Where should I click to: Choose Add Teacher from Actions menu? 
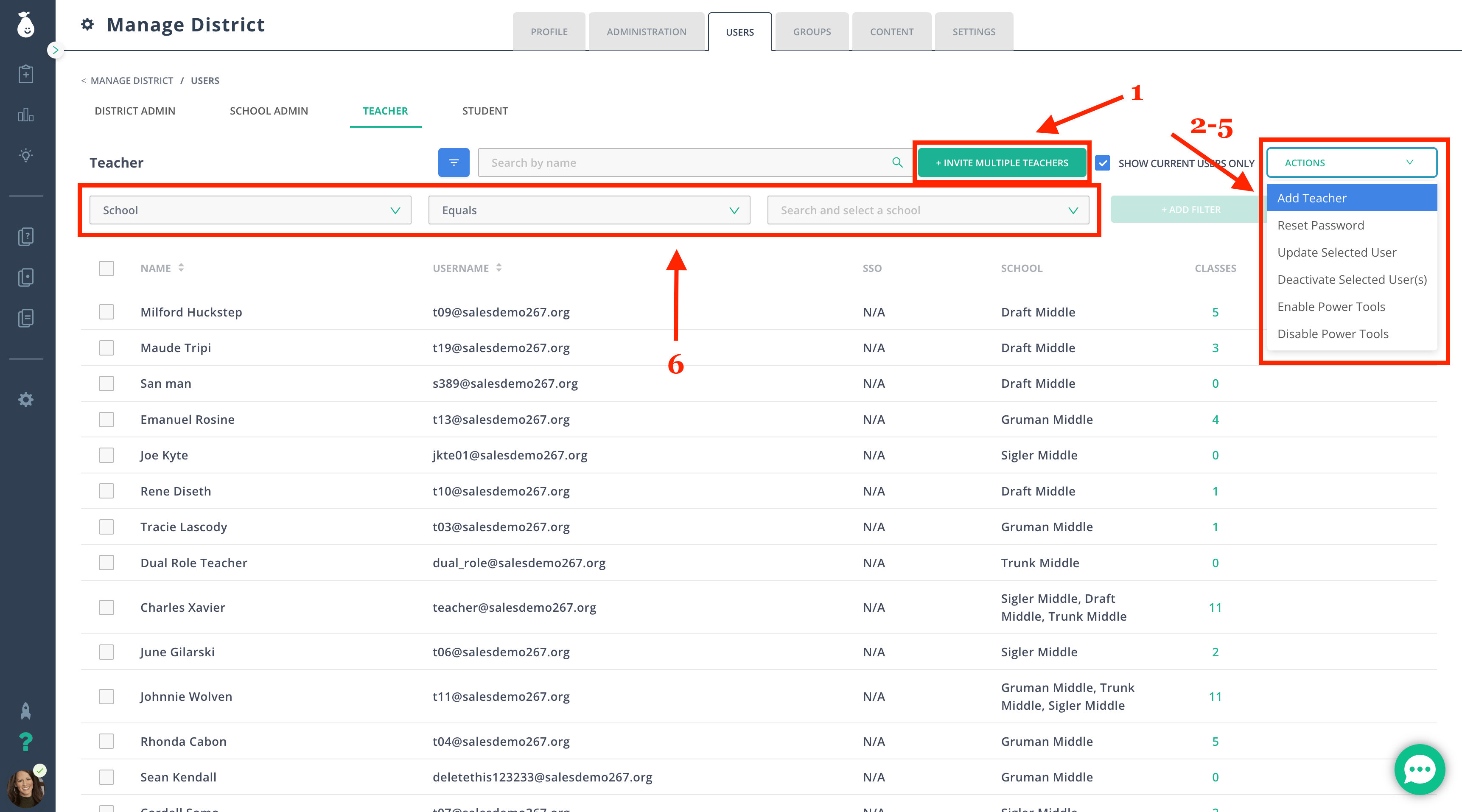[1352, 198]
